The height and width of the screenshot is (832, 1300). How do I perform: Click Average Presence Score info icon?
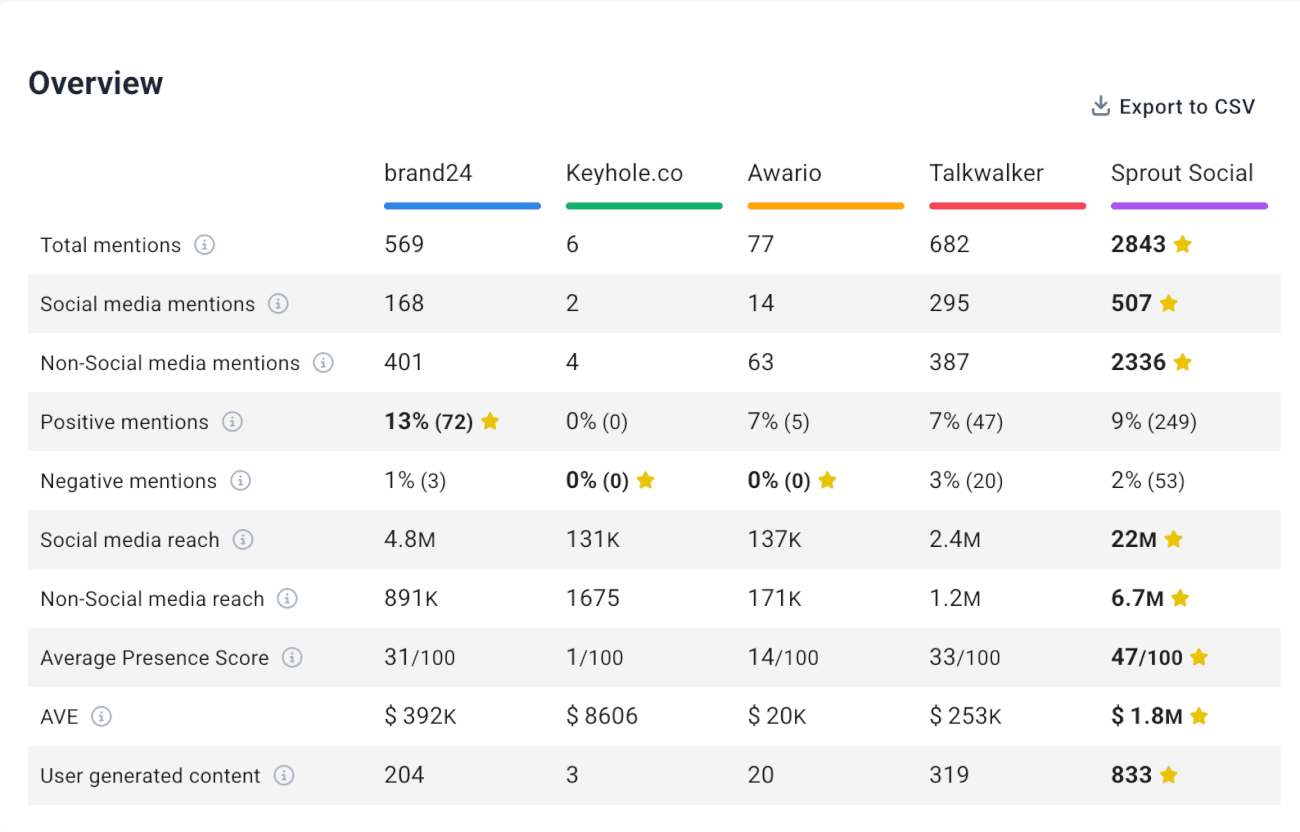pos(292,658)
